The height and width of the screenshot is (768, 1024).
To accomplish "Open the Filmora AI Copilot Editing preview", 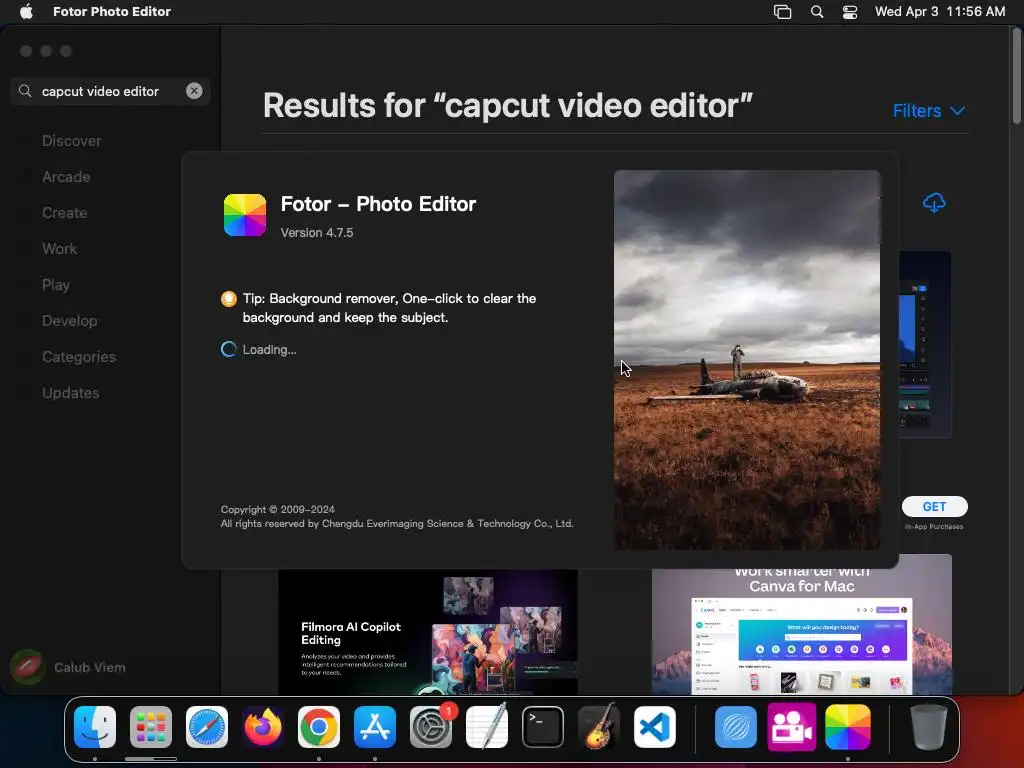I will pos(428,632).
